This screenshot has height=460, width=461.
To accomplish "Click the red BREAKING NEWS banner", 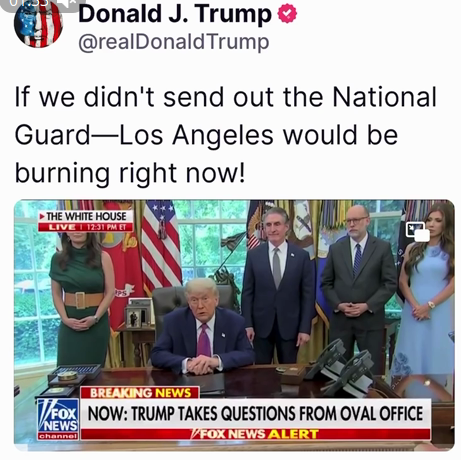I will [140, 392].
